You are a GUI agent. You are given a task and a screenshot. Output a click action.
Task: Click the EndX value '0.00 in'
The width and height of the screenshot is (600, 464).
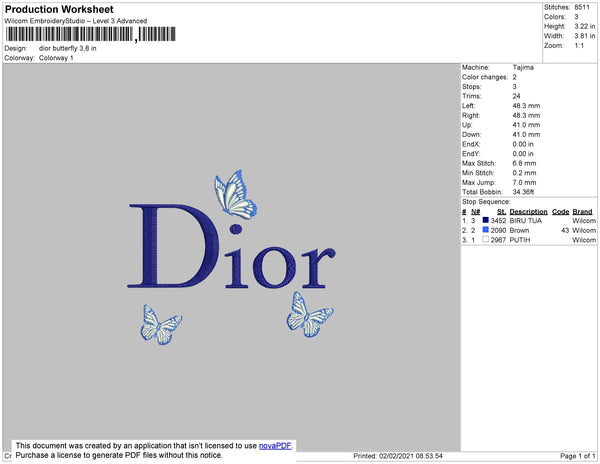[x=523, y=144]
